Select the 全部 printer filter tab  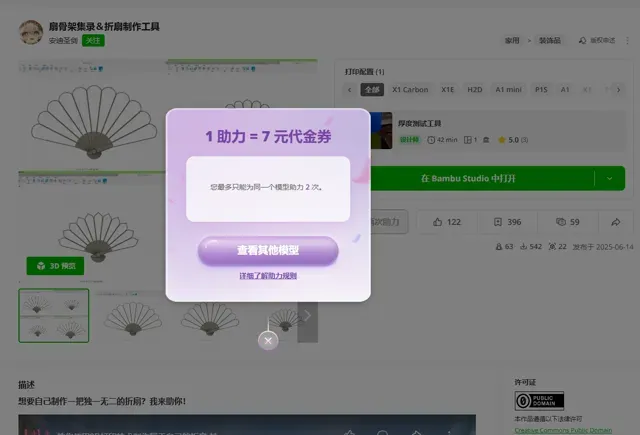[372, 89]
